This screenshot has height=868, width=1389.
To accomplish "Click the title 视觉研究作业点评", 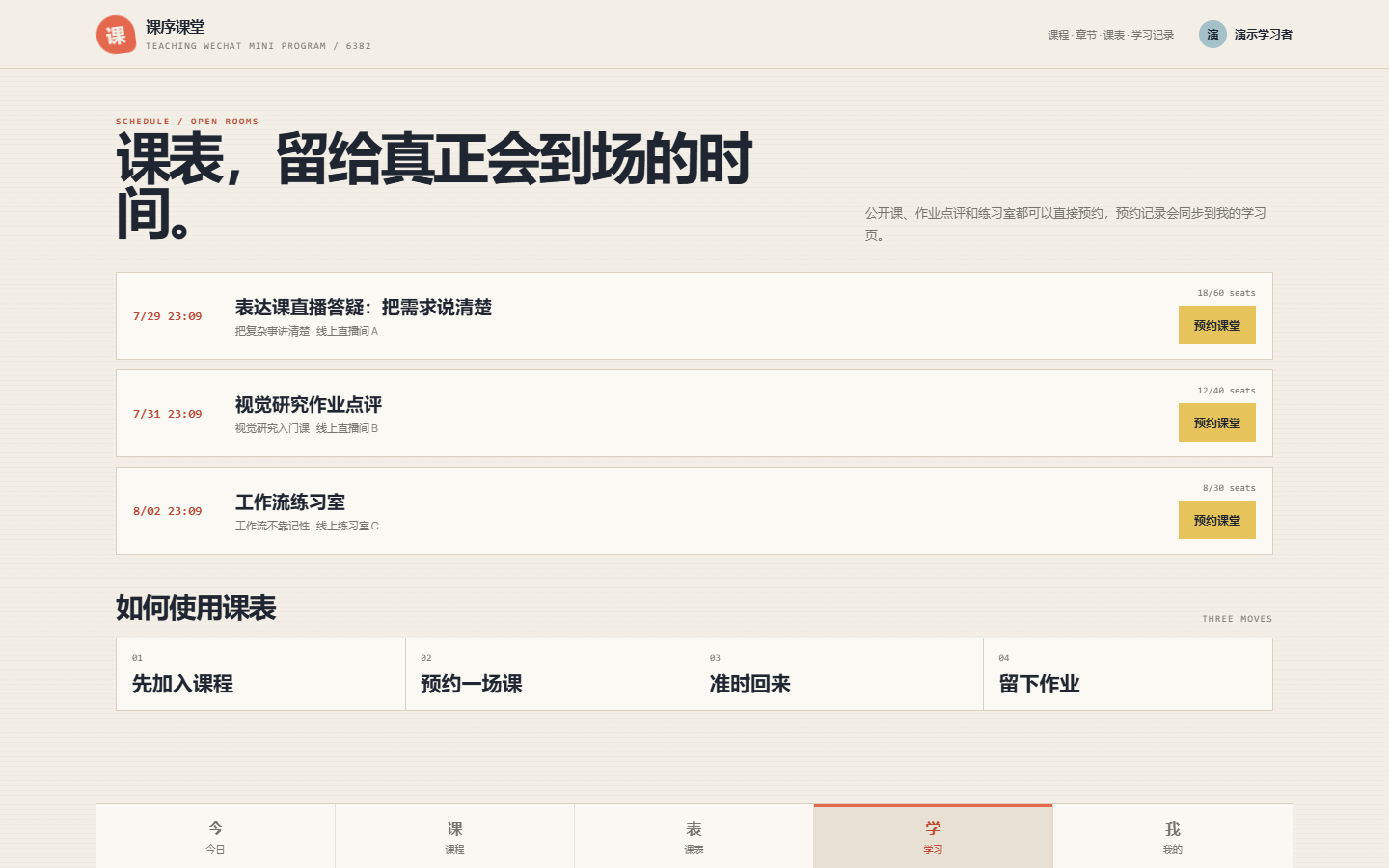I will [x=309, y=405].
